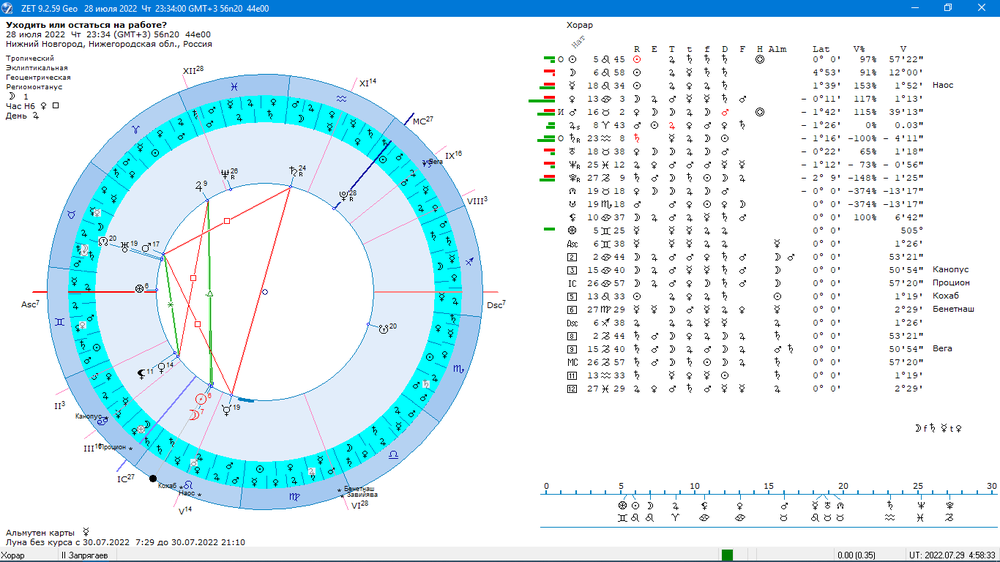The image size is (1000, 562).
Task: Click retrograde Pluto glyph in the chart wheel
Action: tap(345, 196)
